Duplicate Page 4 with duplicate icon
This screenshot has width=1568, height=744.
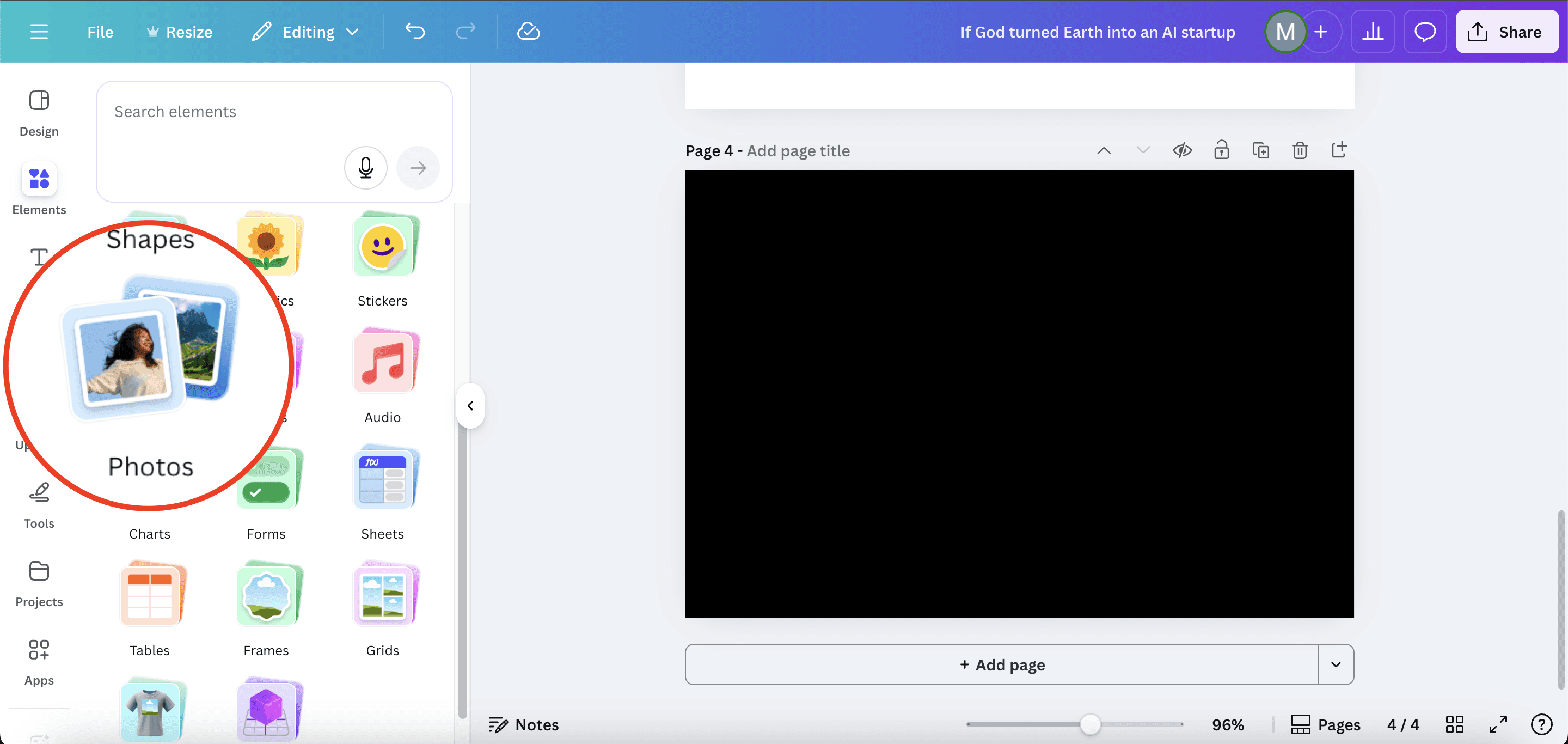tap(1260, 150)
